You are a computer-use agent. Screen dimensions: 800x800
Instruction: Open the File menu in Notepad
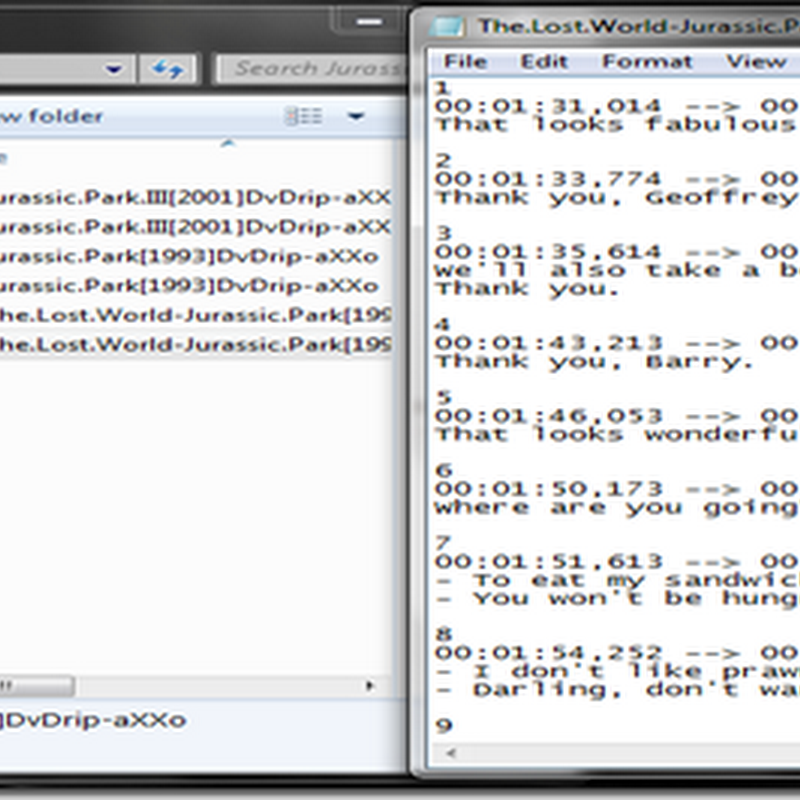[x=465, y=62]
